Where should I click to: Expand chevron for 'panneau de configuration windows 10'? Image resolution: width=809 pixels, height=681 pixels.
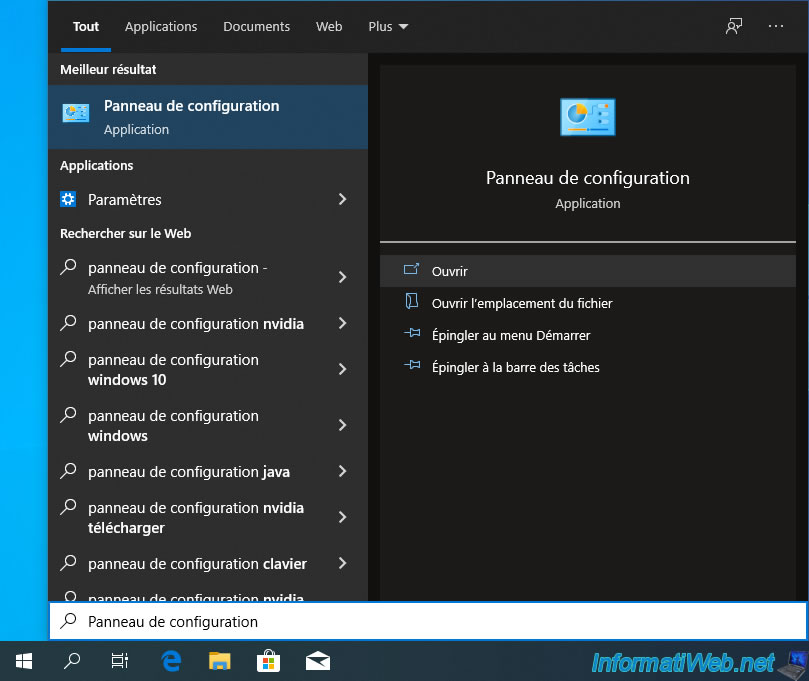[342, 369]
